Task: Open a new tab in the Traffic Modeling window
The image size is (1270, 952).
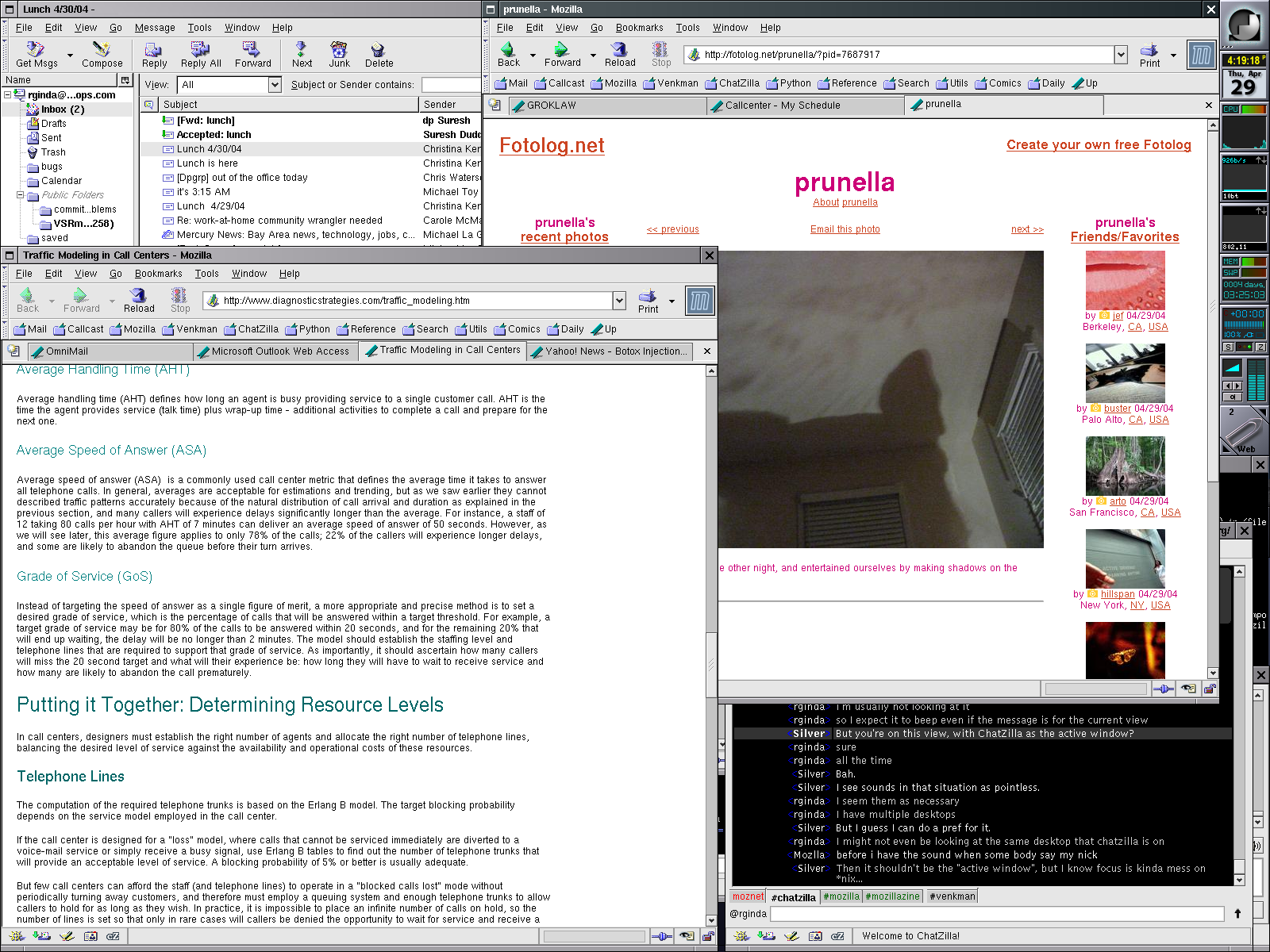Action: (x=13, y=351)
